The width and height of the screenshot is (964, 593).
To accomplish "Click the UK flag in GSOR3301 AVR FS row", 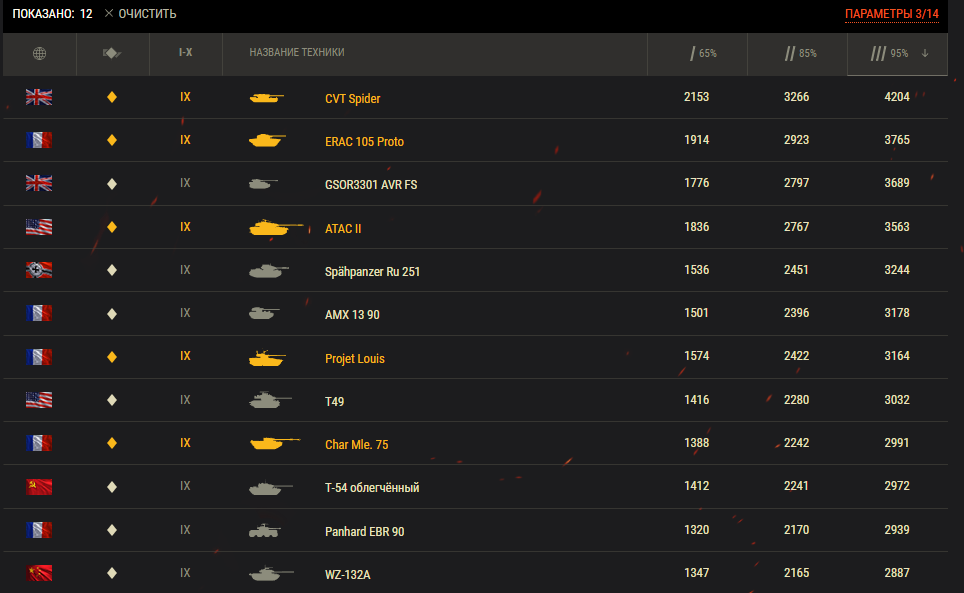I will coord(39,183).
